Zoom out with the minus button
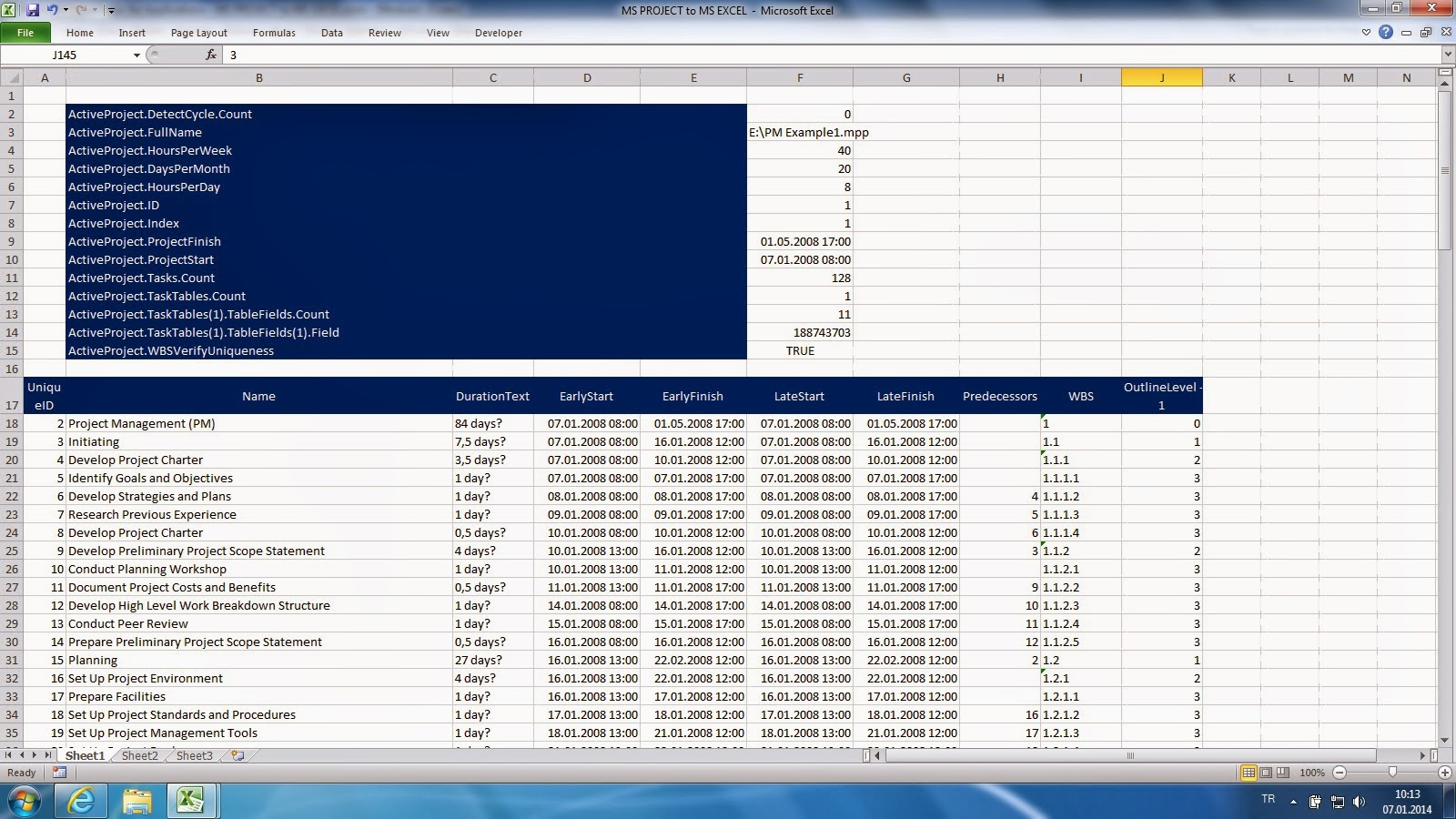The image size is (1456, 819). (x=1340, y=773)
